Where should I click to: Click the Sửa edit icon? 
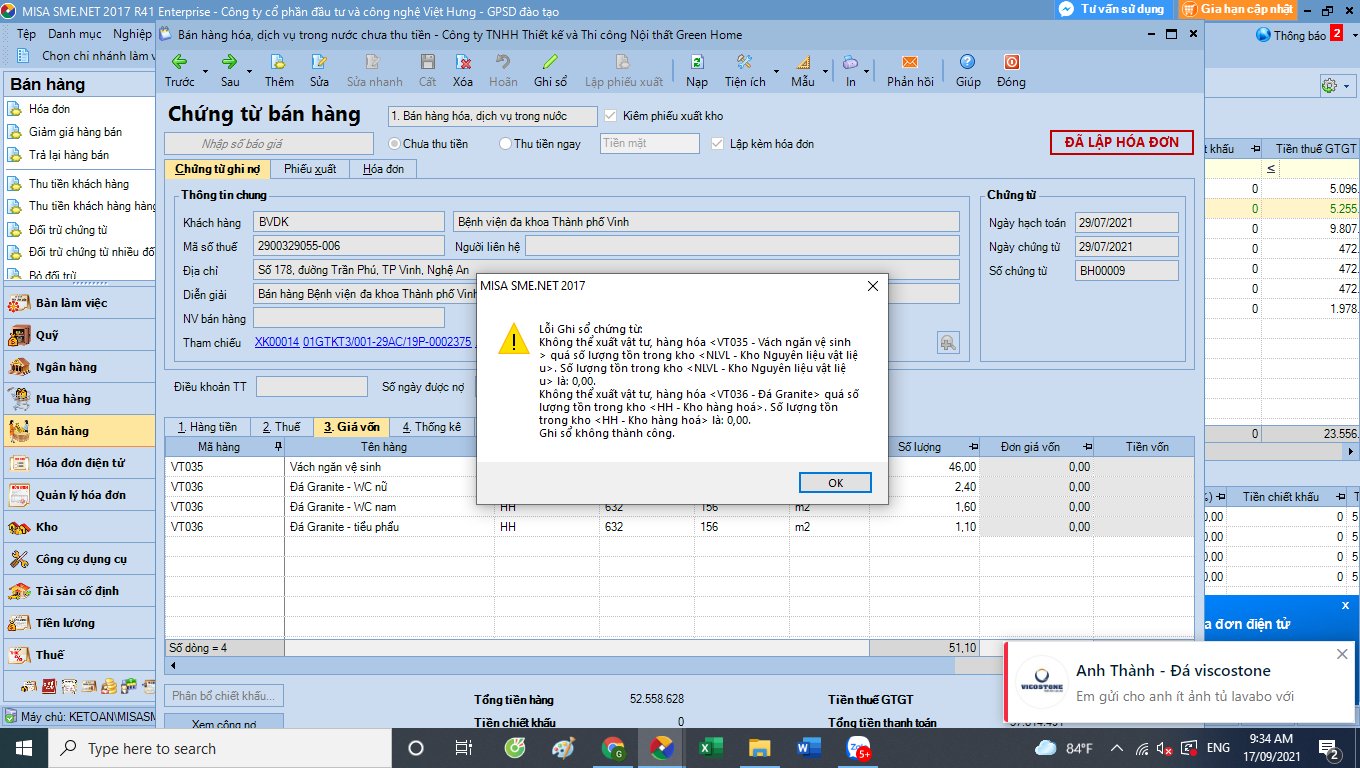point(319,62)
